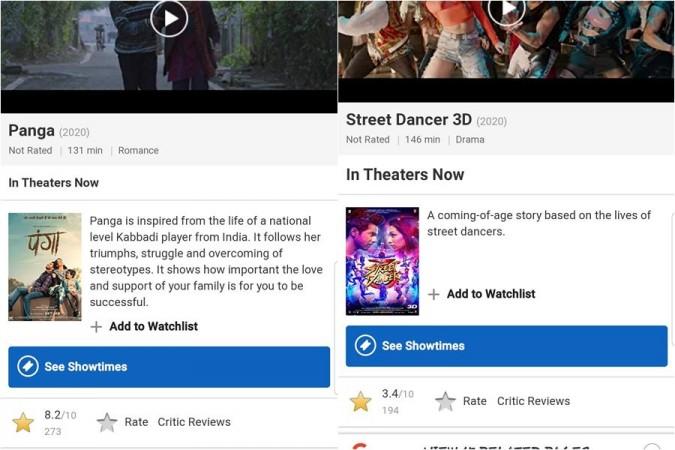Click the 8.2/10 rating value
This screenshot has width=675, height=450.
pos(60,415)
